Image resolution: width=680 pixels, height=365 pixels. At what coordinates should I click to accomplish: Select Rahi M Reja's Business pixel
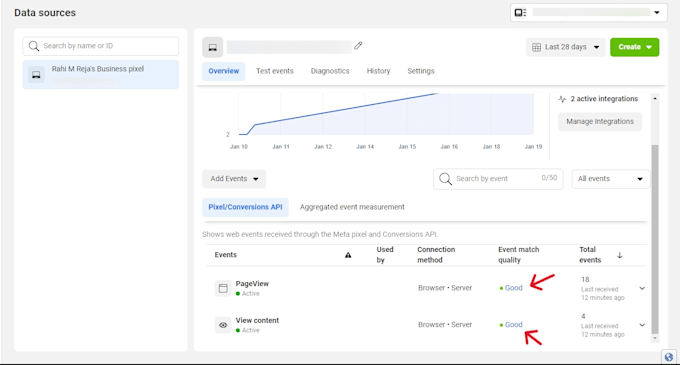101,75
